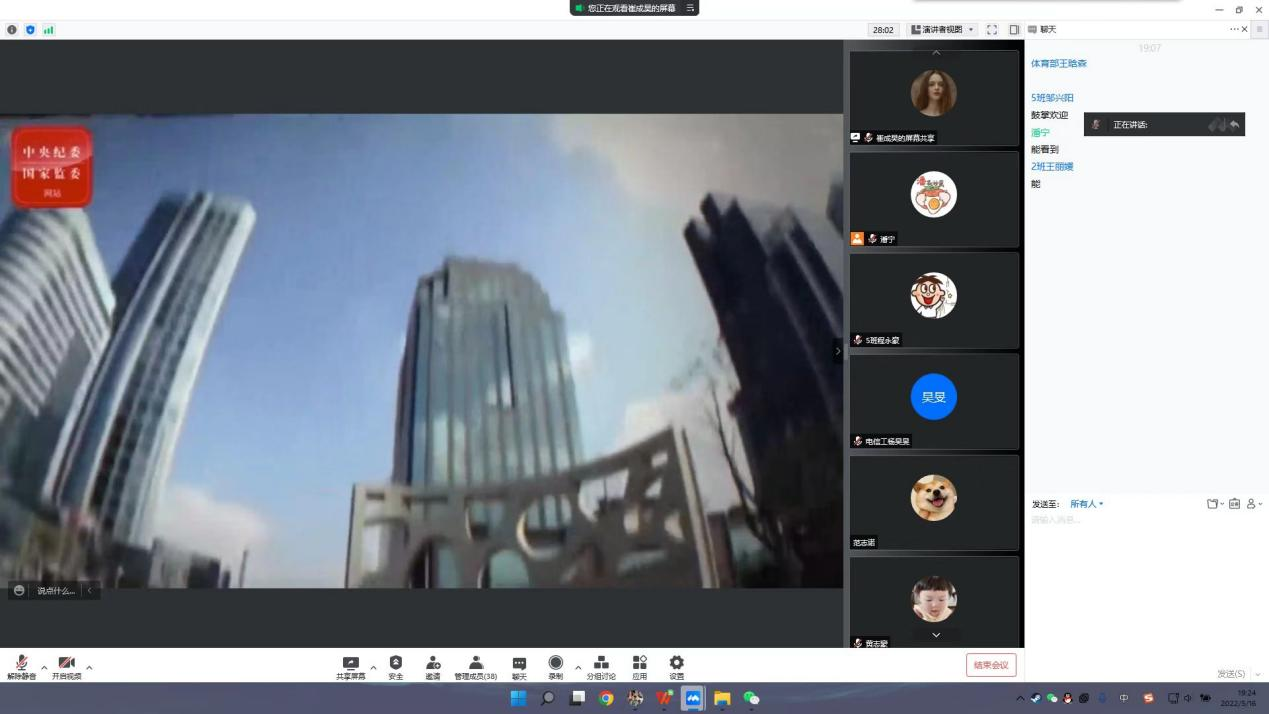This screenshot has height=714, width=1269.
Task: Unmute the microphone (解除静音)
Action: [x=21, y=667]
